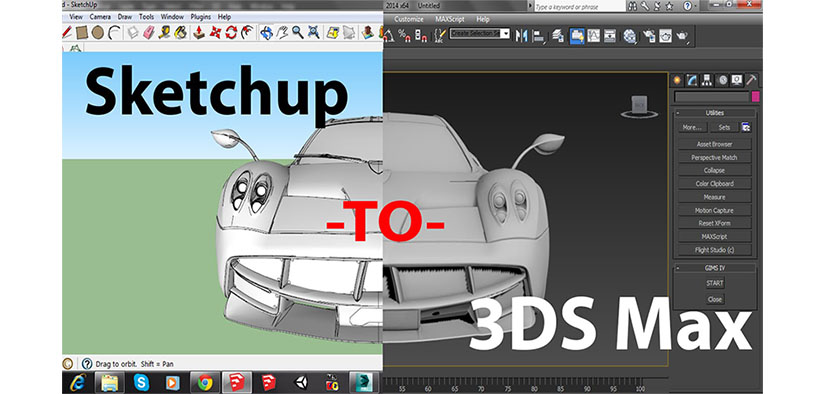
Task: Collapse the GIMS IV rollout
Action: click(x=678, y=268)
